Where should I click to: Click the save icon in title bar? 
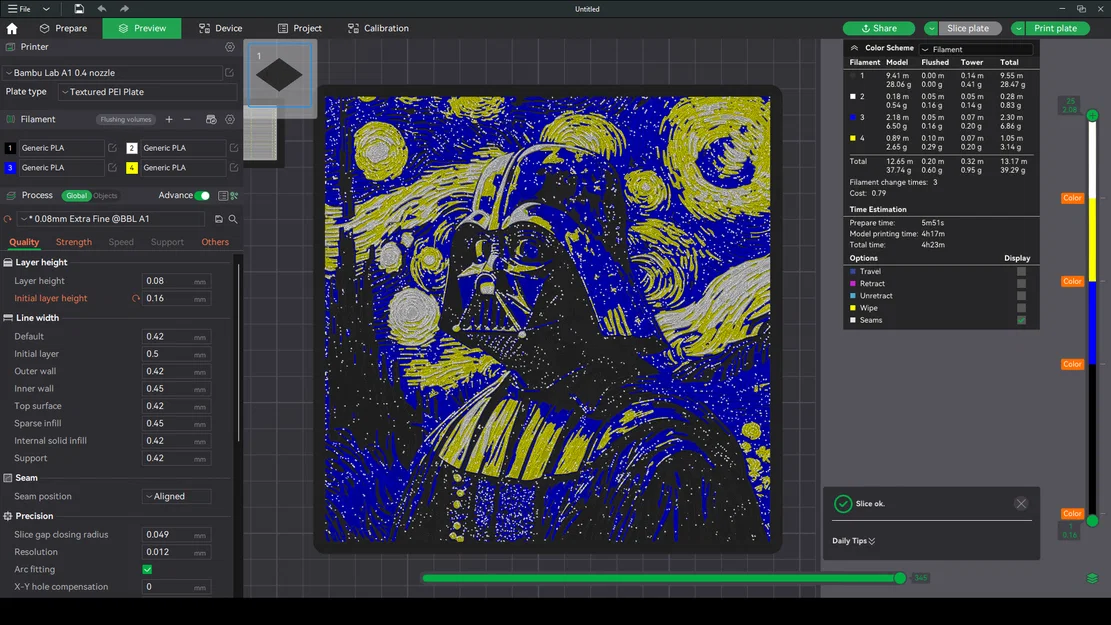(x=79, y=9)
